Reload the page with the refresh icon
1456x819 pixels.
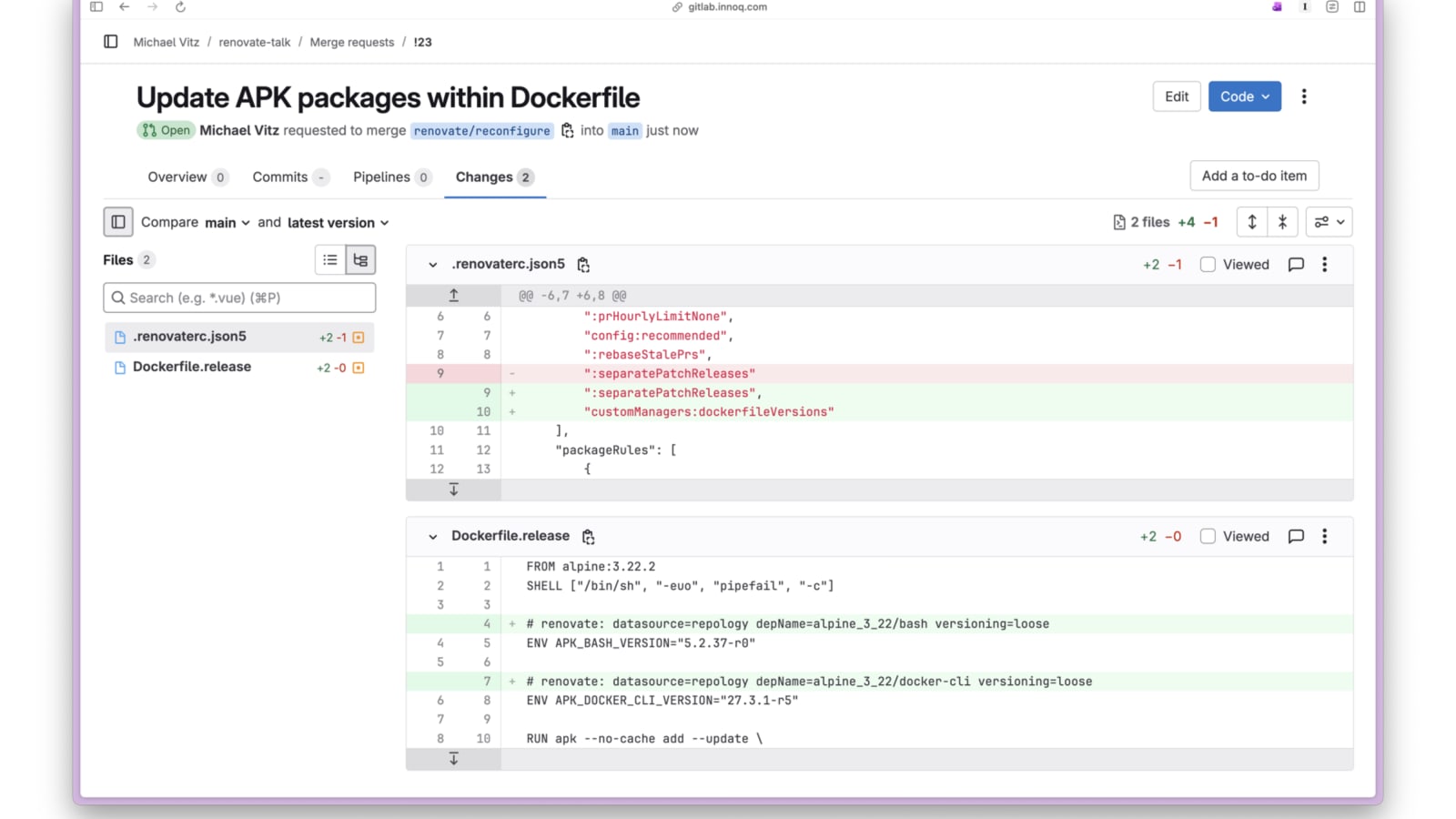(x=180, y=7)
